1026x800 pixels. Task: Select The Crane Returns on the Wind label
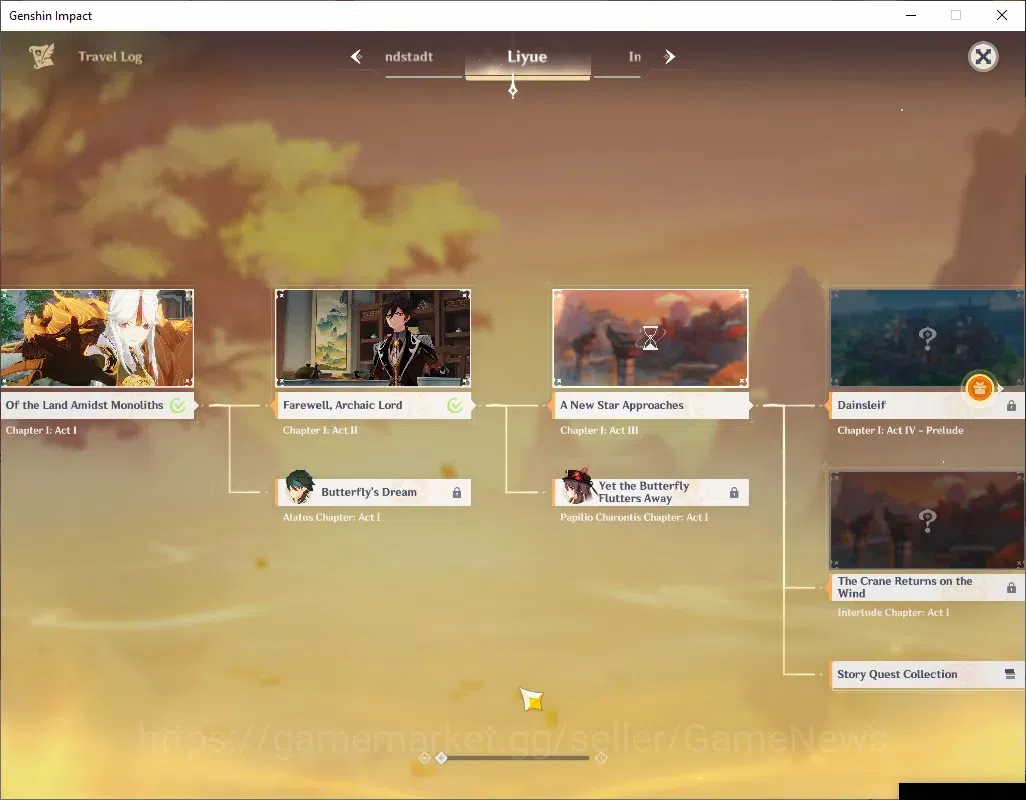coord(927,587)
